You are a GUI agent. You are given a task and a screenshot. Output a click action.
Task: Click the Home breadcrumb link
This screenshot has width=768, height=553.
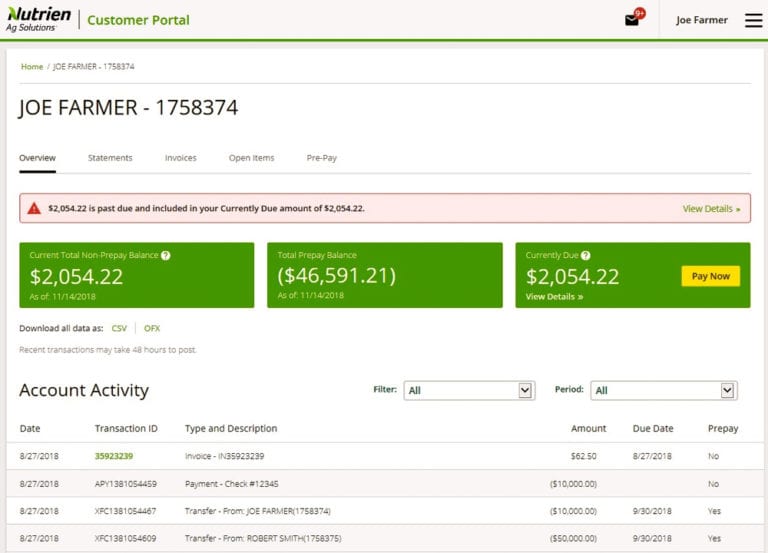click(32, 67)
